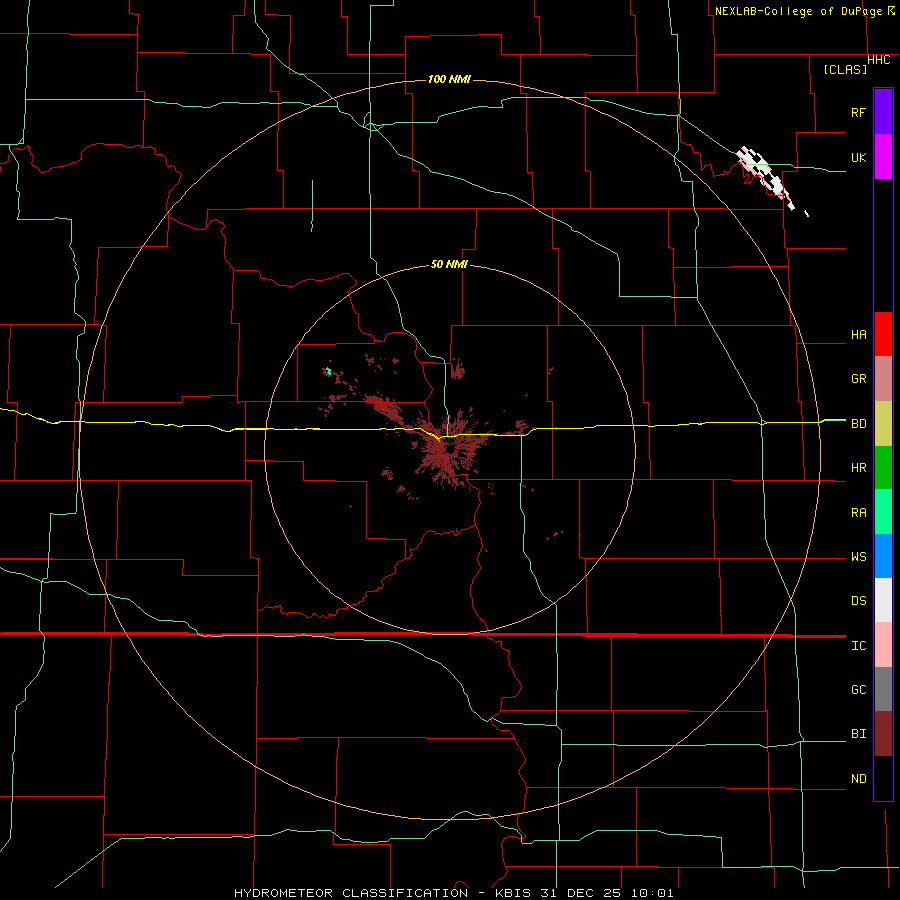The width and height of the screenshot is (900, 900).
Task: Select the GC gray legend swatch
Action: 883,689
